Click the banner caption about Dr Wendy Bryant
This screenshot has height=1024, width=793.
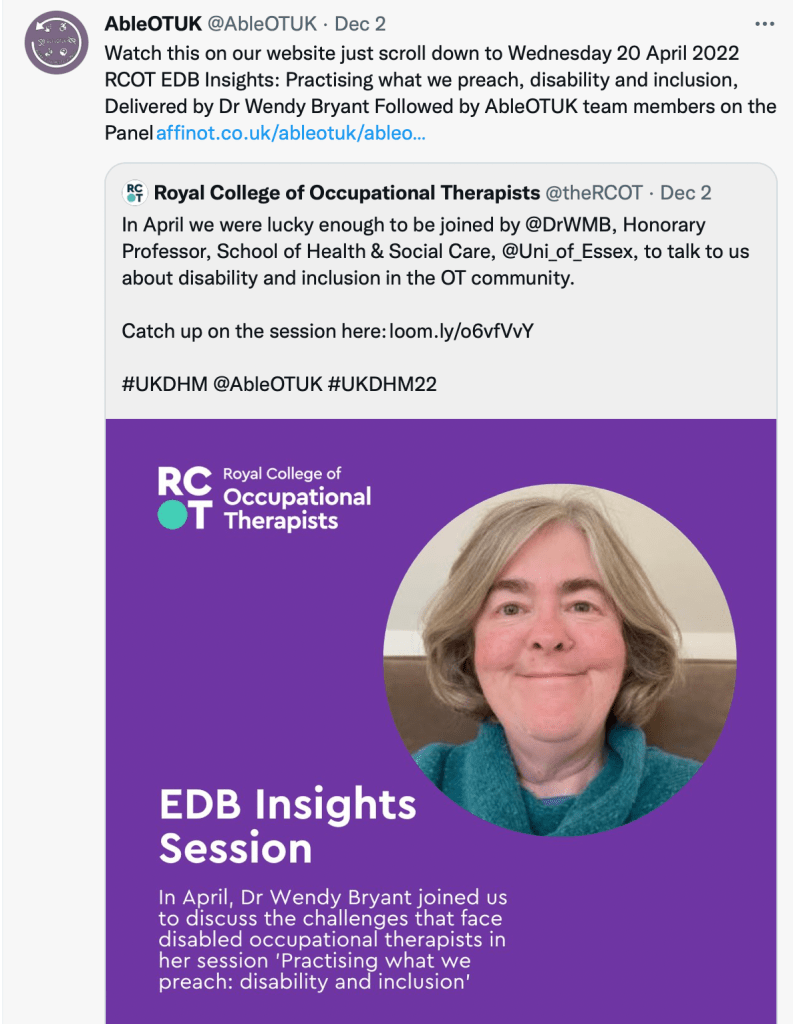pyautogui.click(x=332, y=940)
